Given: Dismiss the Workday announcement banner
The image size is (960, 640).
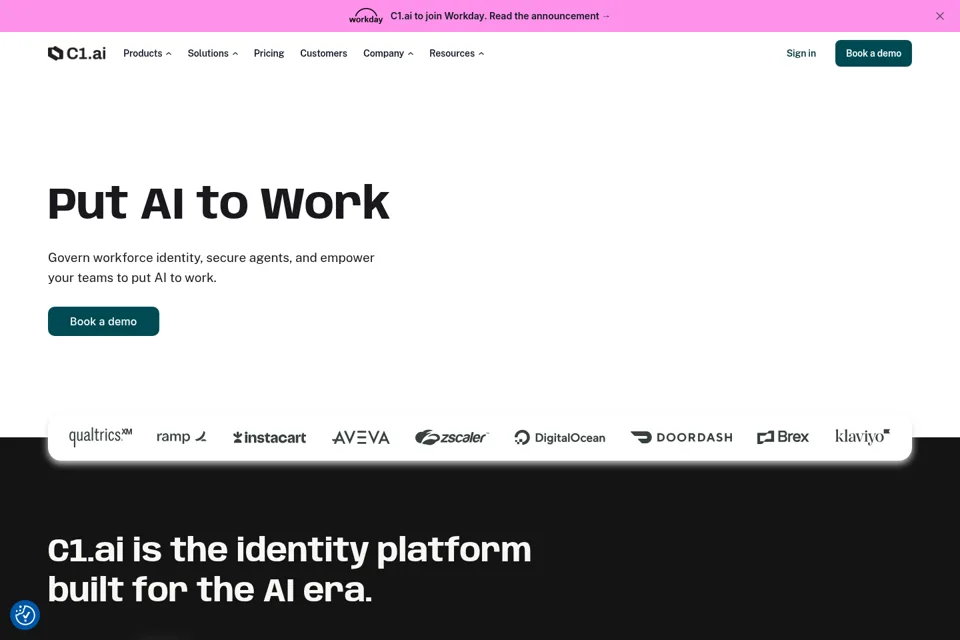Looking at the screenshot, I should [940, 16].
